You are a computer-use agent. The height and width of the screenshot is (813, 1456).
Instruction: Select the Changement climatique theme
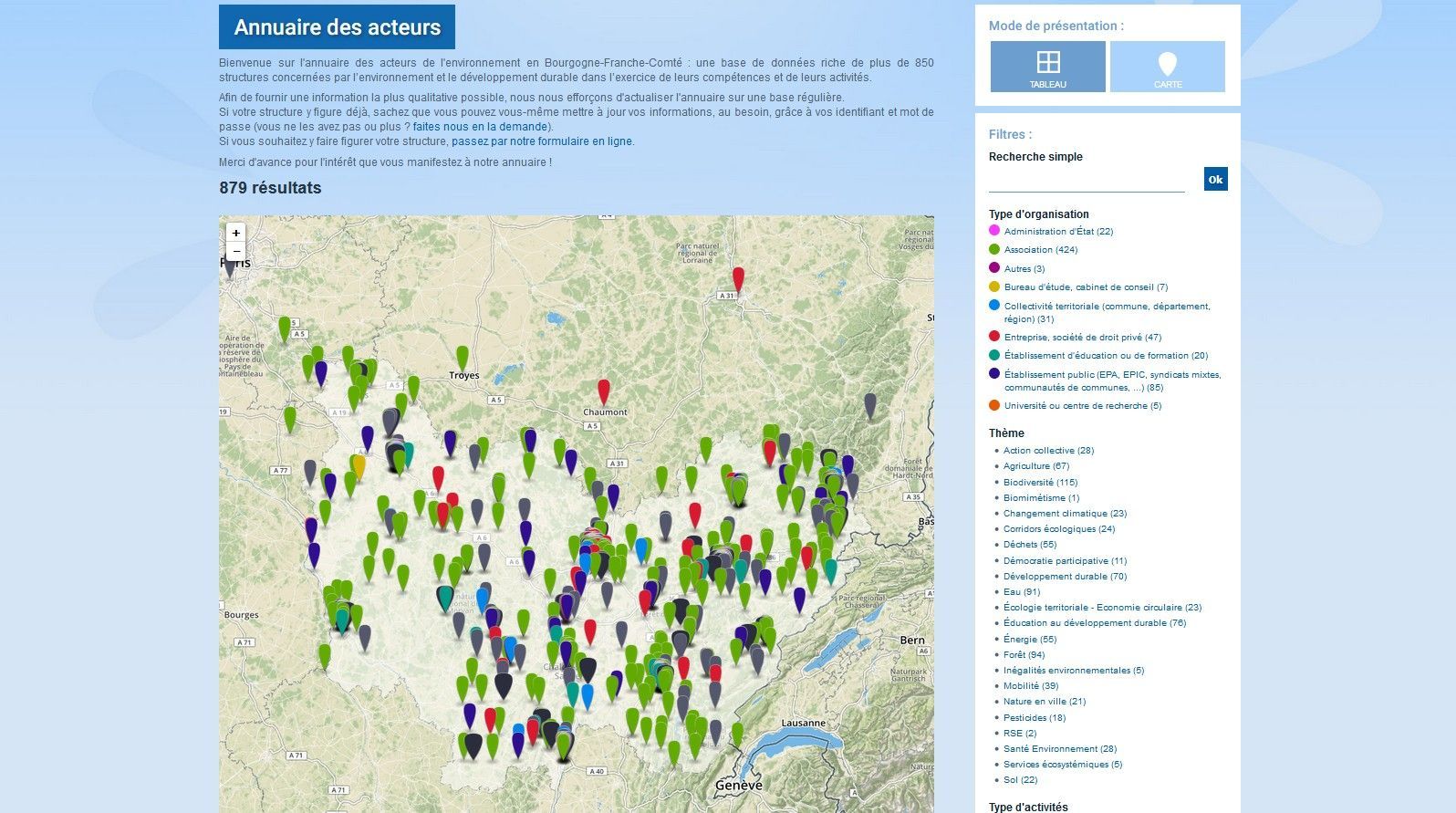click(1065, 514)
